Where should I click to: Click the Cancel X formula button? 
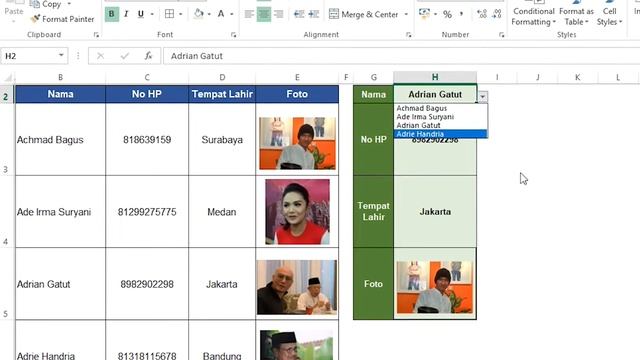(100, 56)
